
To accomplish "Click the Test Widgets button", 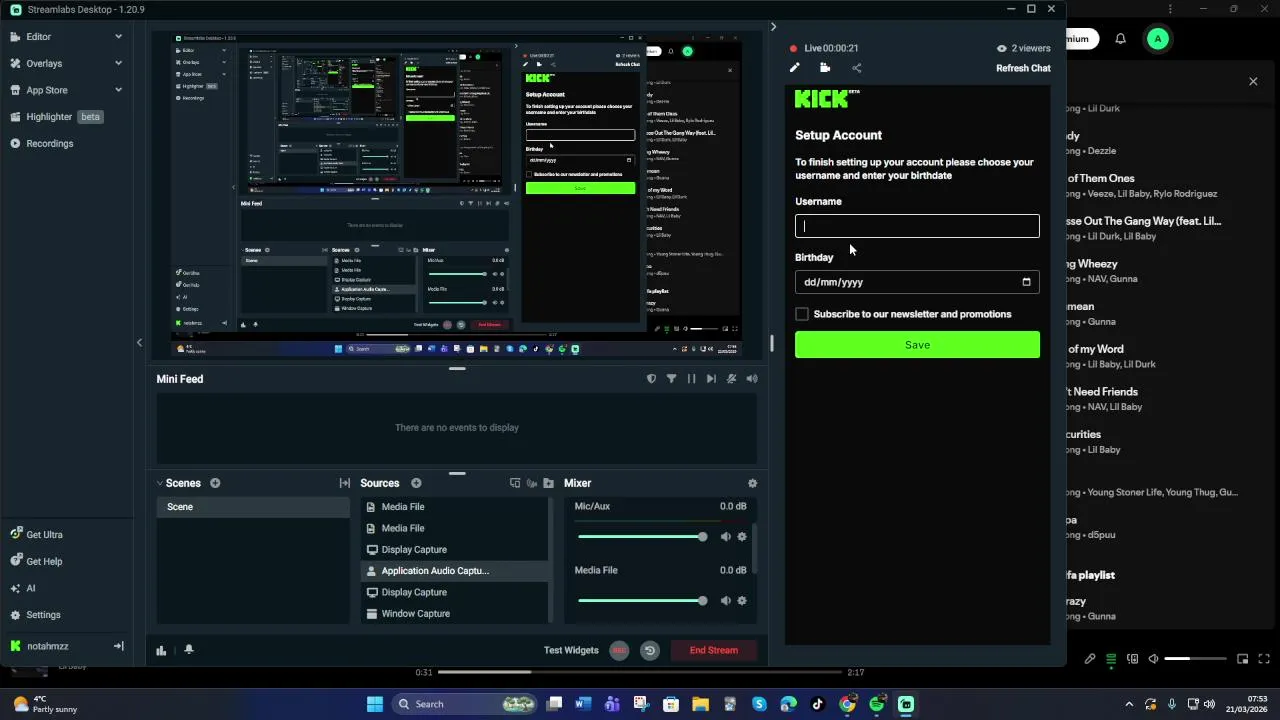I will pyautogui.click(x=571, y=650).
